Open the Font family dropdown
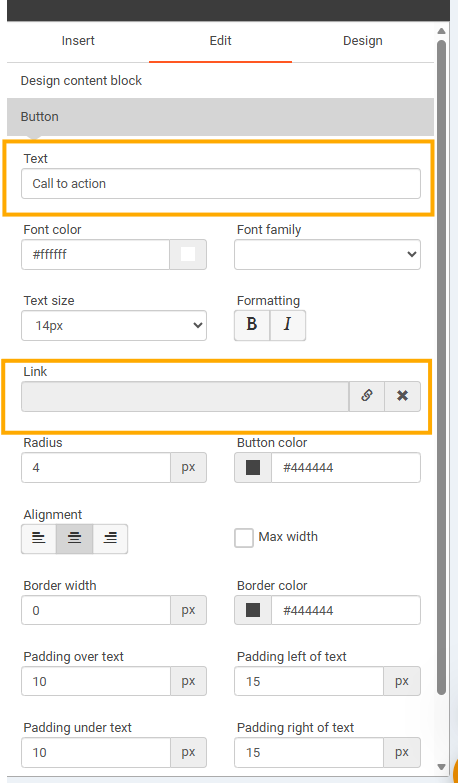The image size is (458, 783). (327, 254)
